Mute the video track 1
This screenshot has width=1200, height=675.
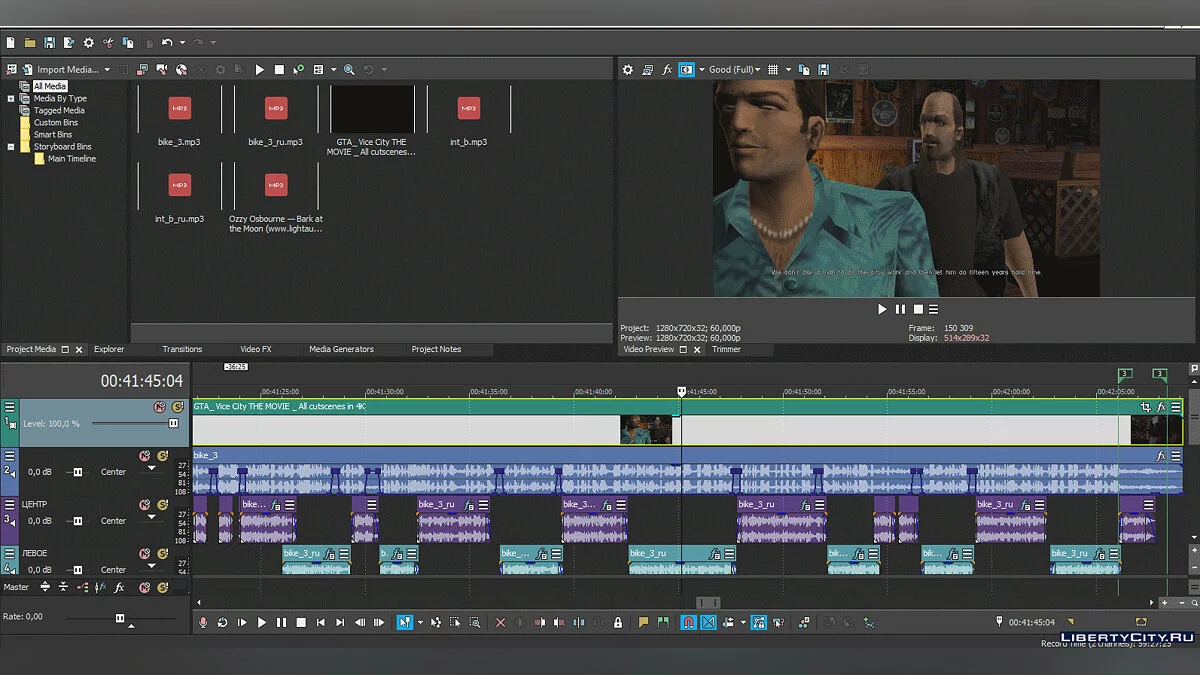click(159, 407)
